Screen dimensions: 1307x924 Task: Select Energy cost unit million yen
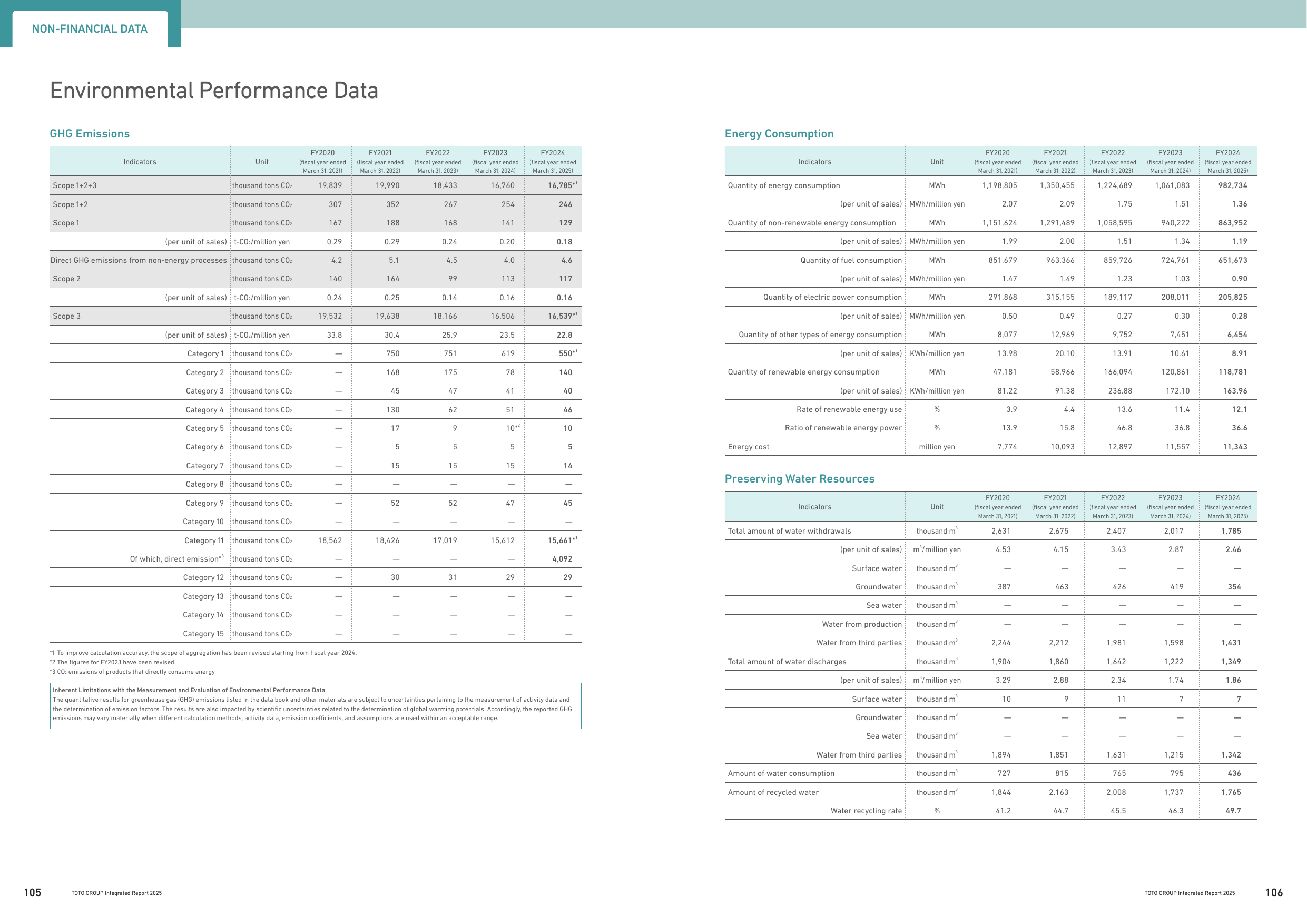[x=937, y=447]
